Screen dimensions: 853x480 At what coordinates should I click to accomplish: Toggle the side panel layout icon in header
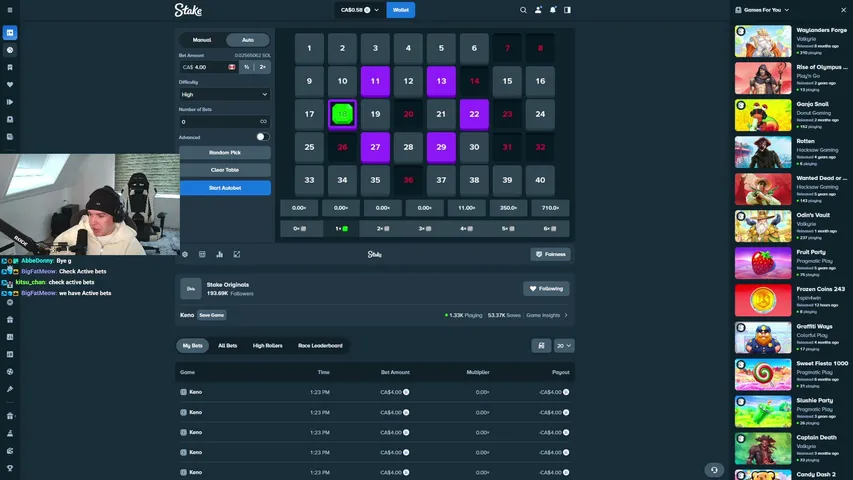(x=567, y=10)
